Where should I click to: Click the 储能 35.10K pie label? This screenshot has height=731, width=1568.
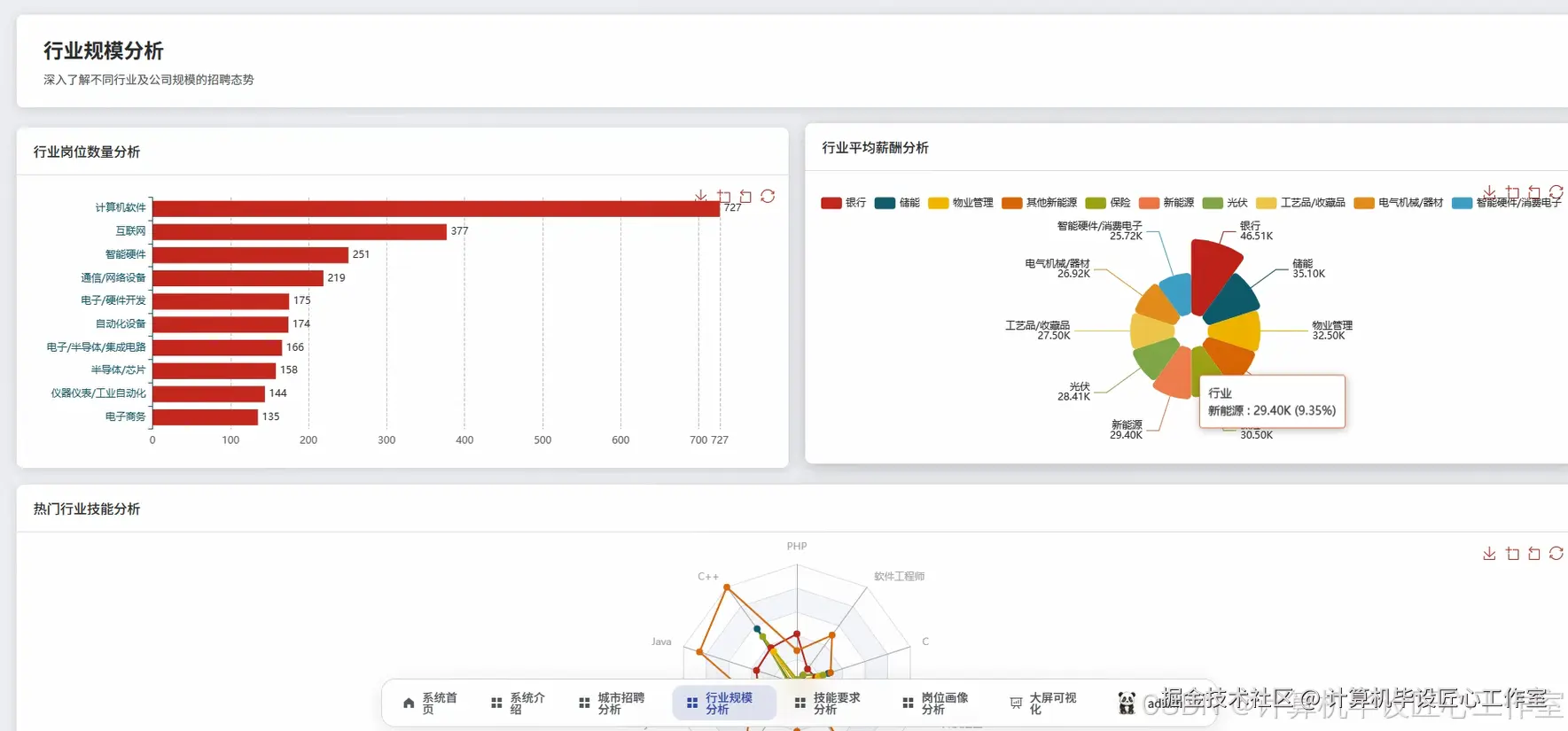1308,268
